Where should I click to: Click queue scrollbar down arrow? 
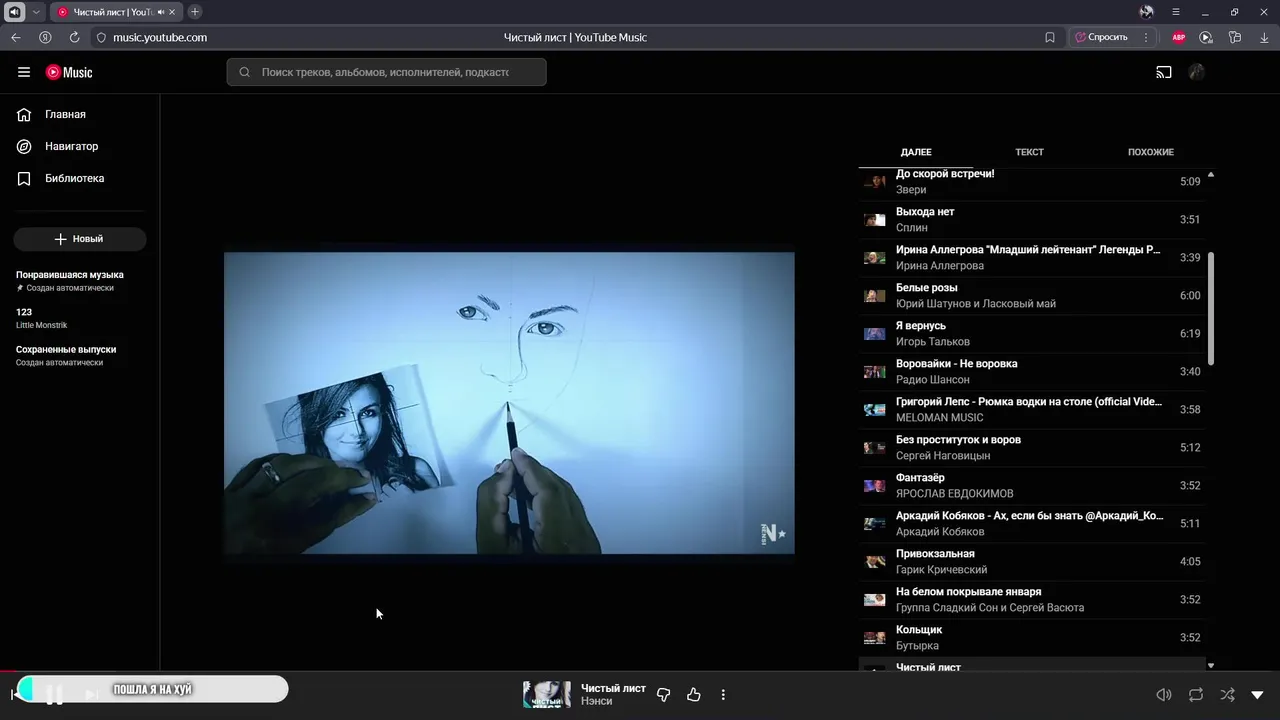point(1211,665)
